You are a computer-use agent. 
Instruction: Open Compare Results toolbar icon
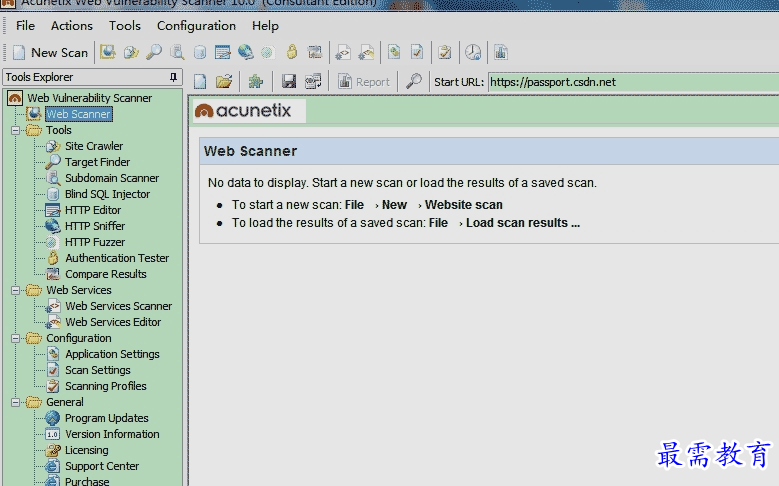(x=314, y=52)
